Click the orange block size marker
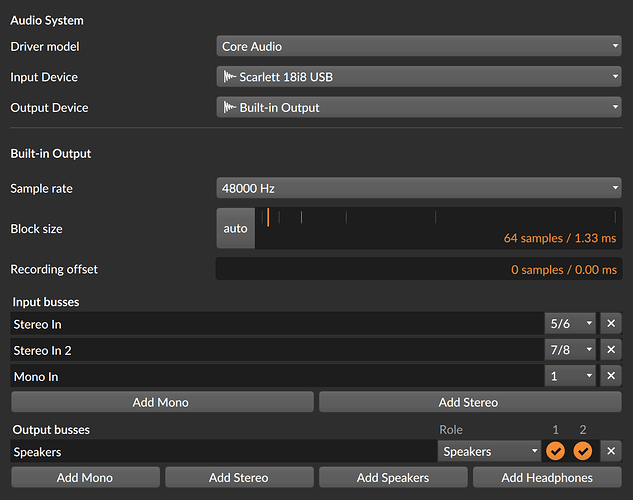The image size is (633, 500). (268, 217)
